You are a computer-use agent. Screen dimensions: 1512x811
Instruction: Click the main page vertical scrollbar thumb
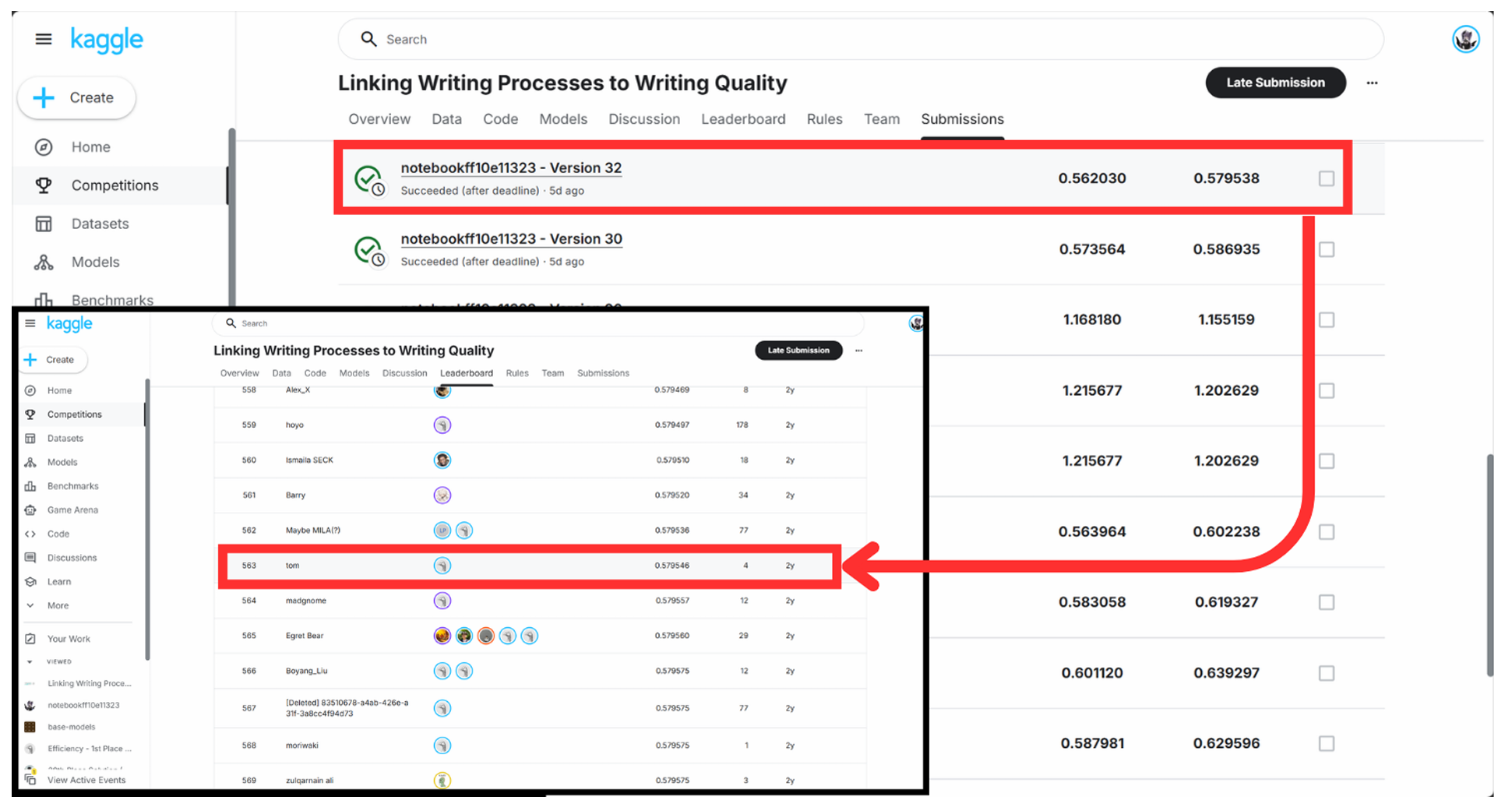pyautogui.click(x=1489, y=566)
